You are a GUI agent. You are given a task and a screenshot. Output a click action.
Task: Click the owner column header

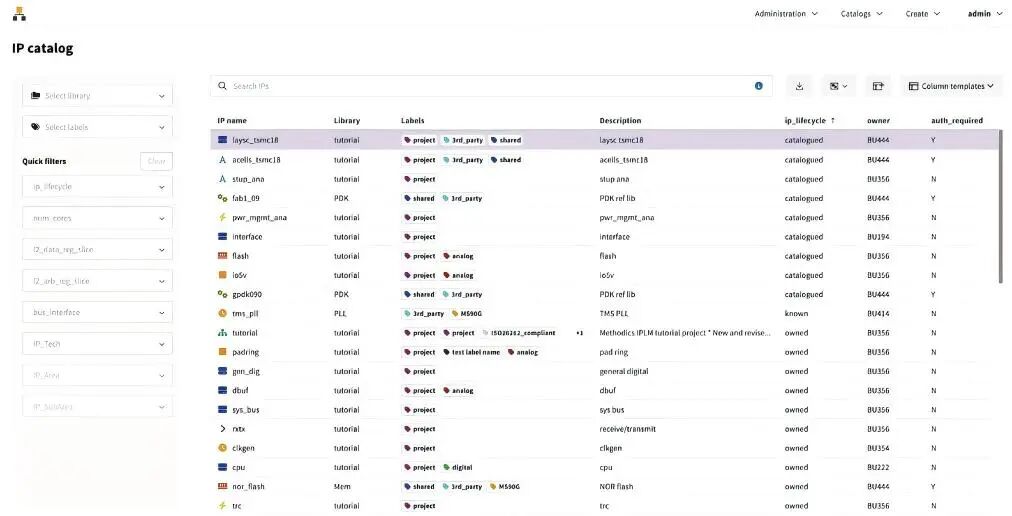878,121
